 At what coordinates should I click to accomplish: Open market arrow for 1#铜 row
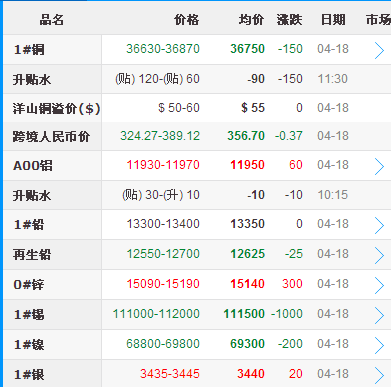379,51
